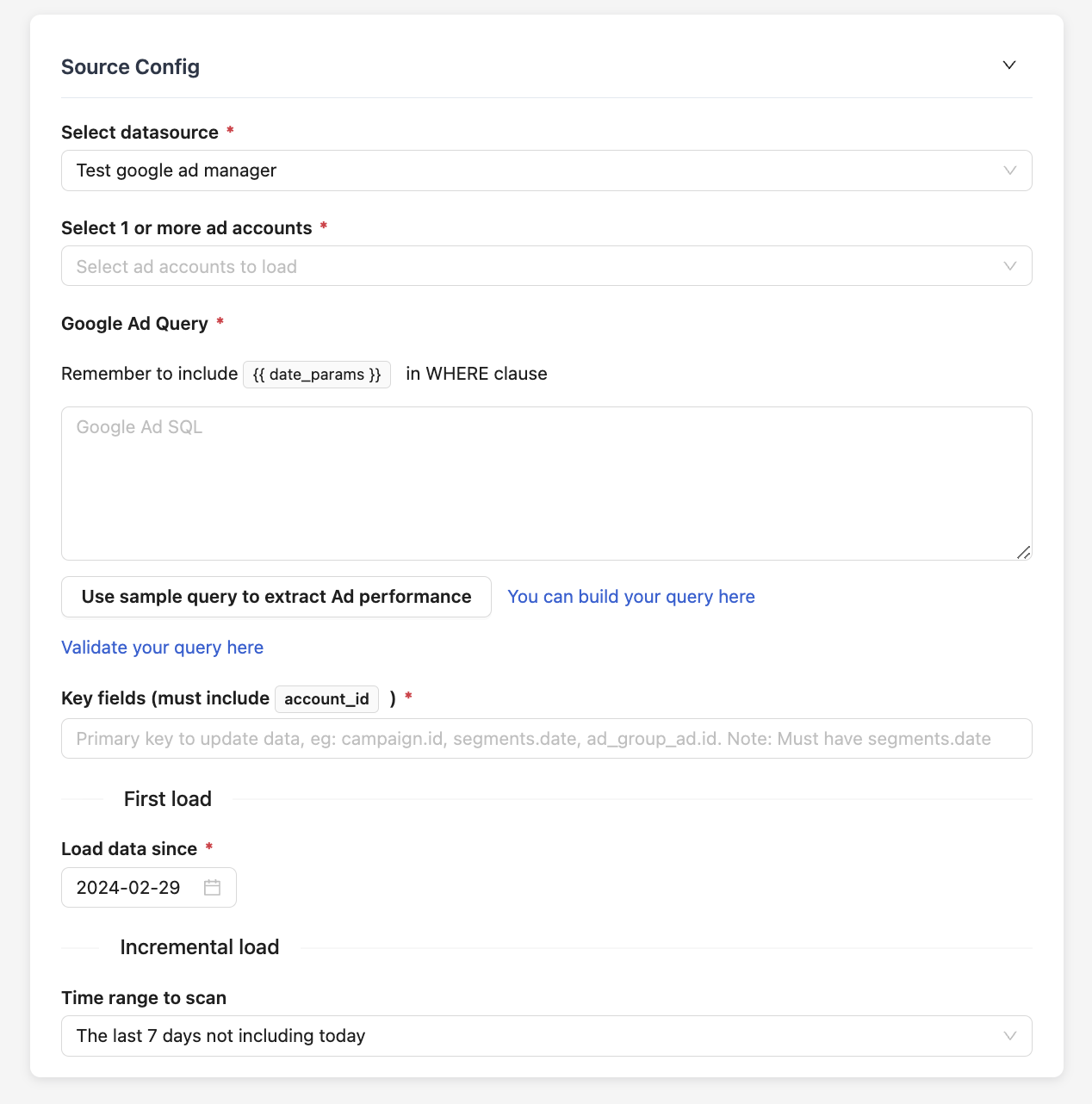Focus the Google Ad SQL text area
The image size is (1092, 1104).
pyautogui.click(x=546, y=483)
